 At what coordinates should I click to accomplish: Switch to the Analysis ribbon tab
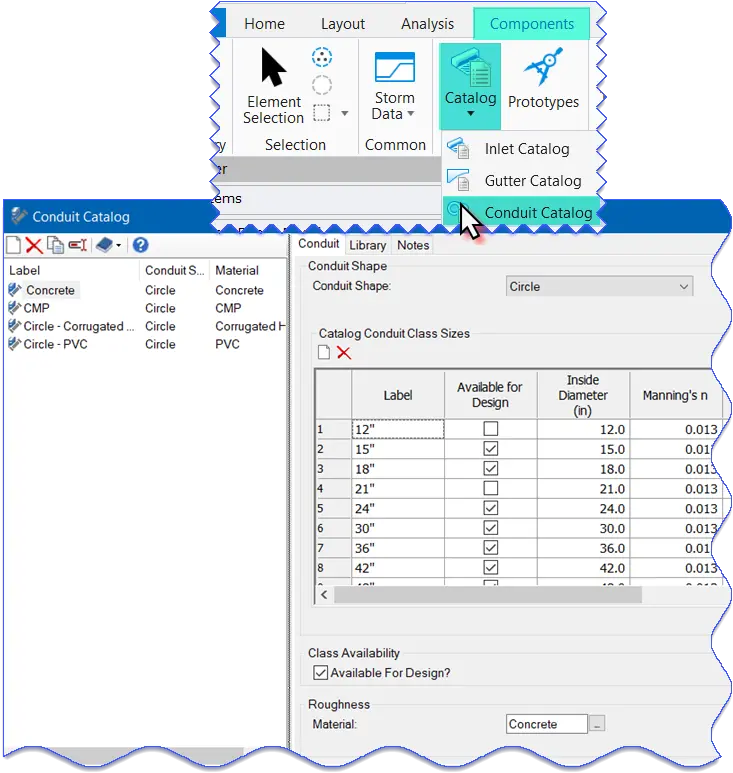(x=427, y=24)
